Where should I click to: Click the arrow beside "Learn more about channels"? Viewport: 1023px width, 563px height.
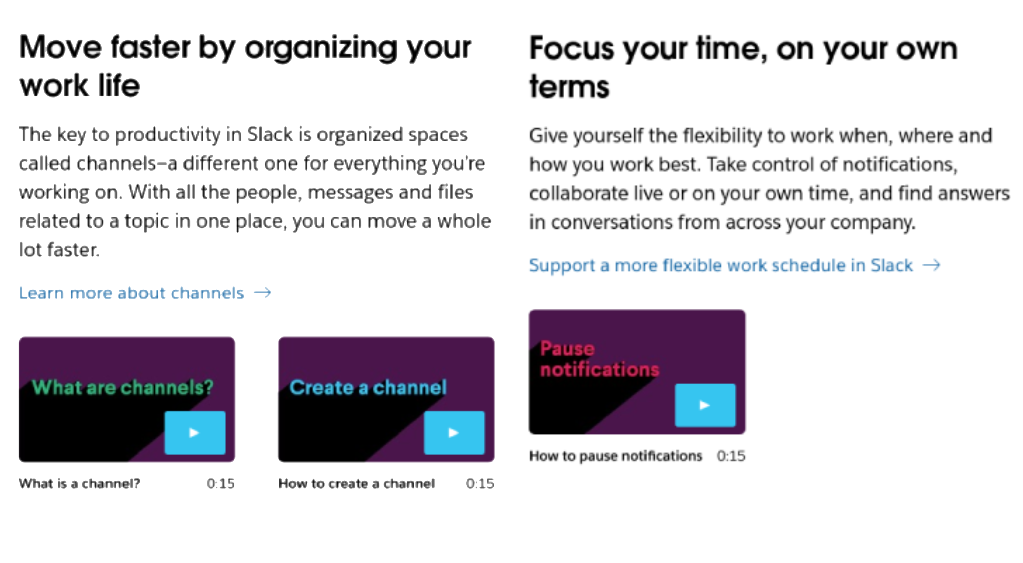click(263, 293)
